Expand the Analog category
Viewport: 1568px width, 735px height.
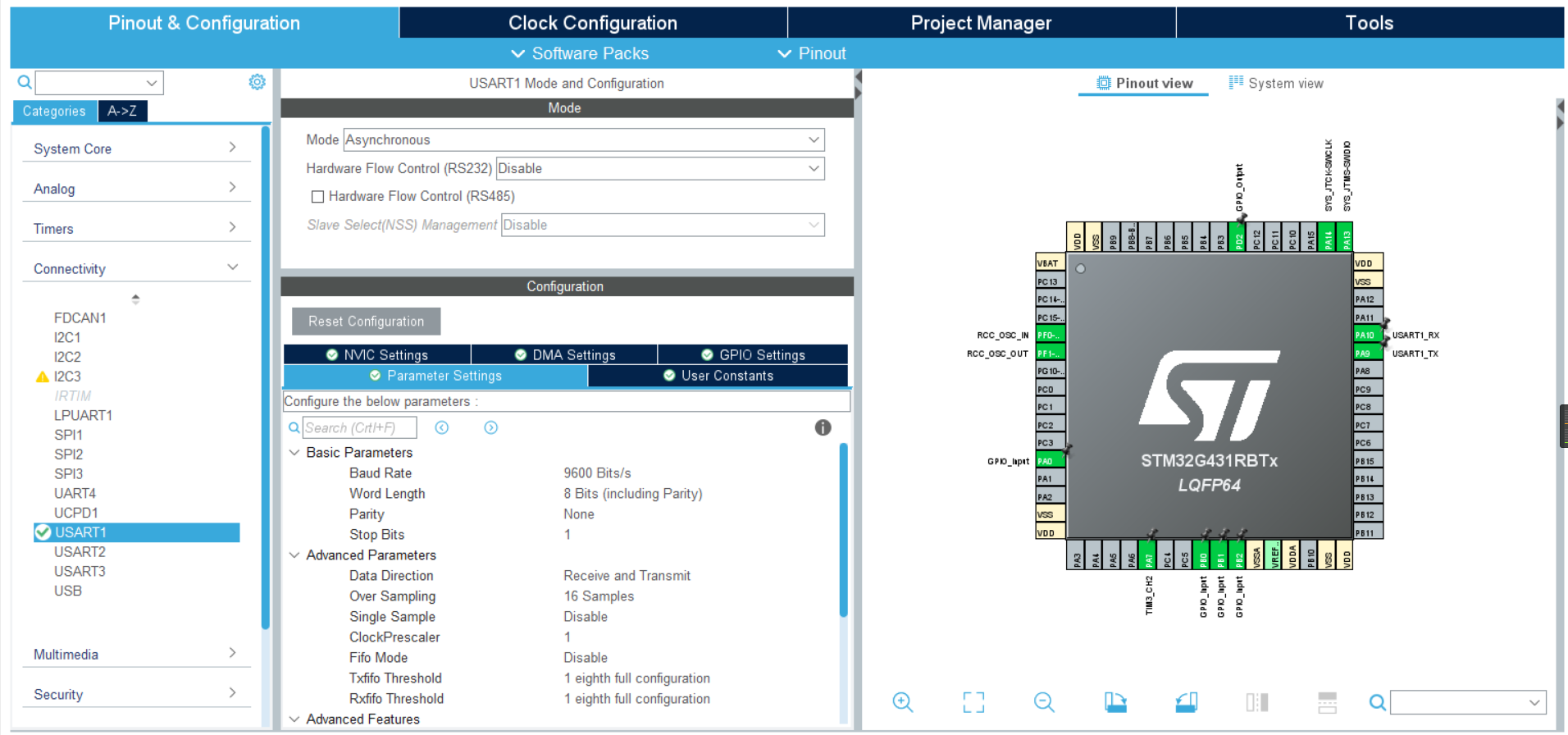pyautogui.click(x=136, y=189)
